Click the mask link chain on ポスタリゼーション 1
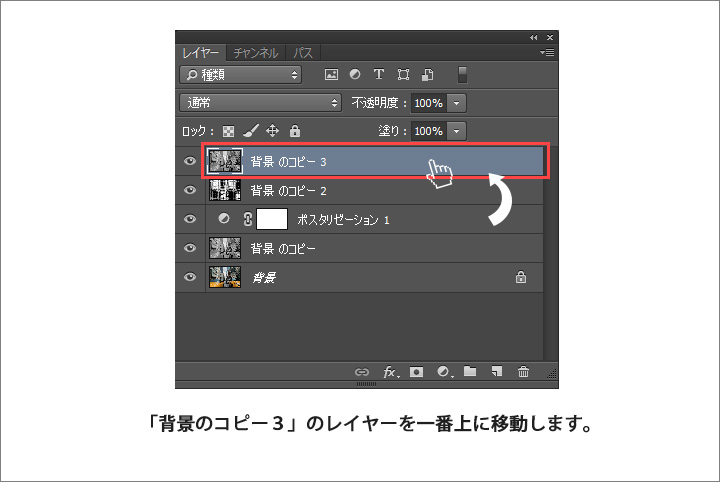The height and width of the screenshot is (482, 720). [248, 219]
